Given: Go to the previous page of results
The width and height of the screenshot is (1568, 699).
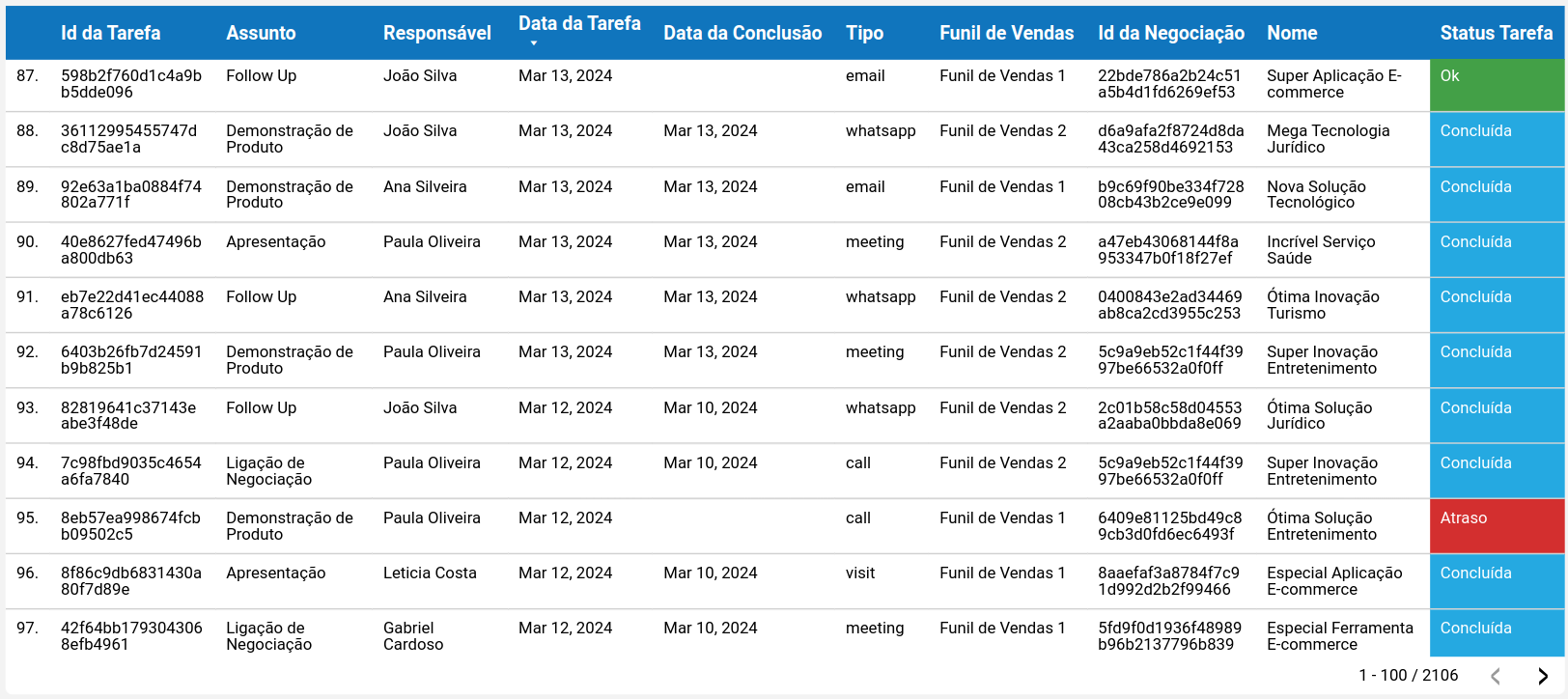Looking at the screenshot, I should pos(1496,676).
